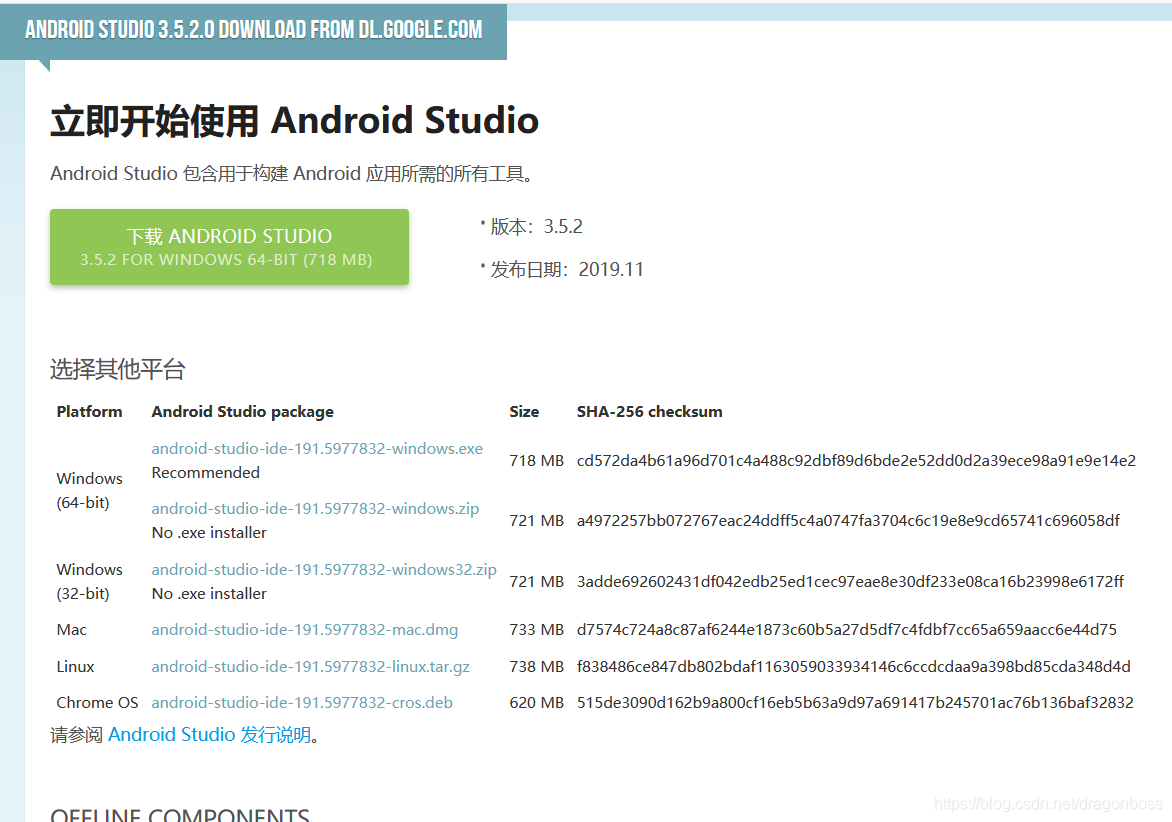Click the checksum starting with f838486ce847

tap(854, 667)
